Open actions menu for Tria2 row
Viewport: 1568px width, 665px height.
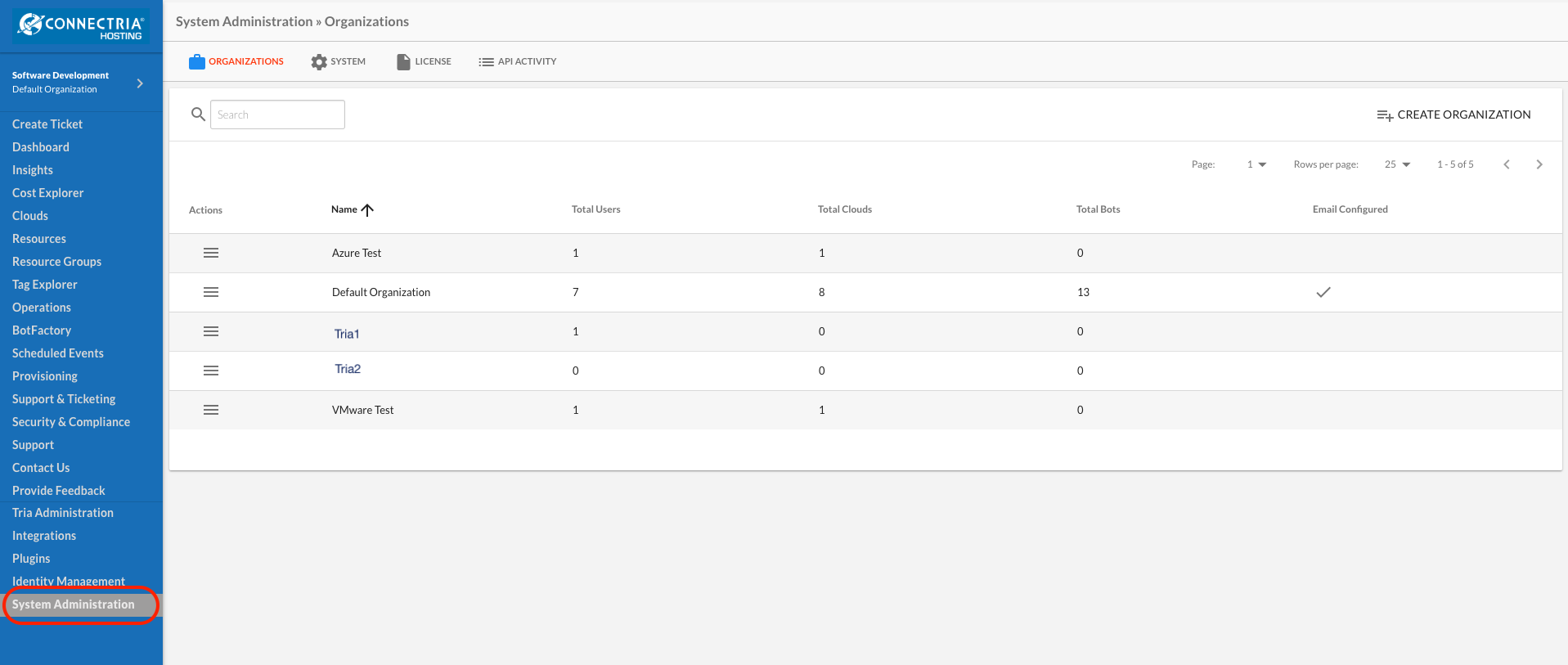pyautogui.click(x=211, y=371)
